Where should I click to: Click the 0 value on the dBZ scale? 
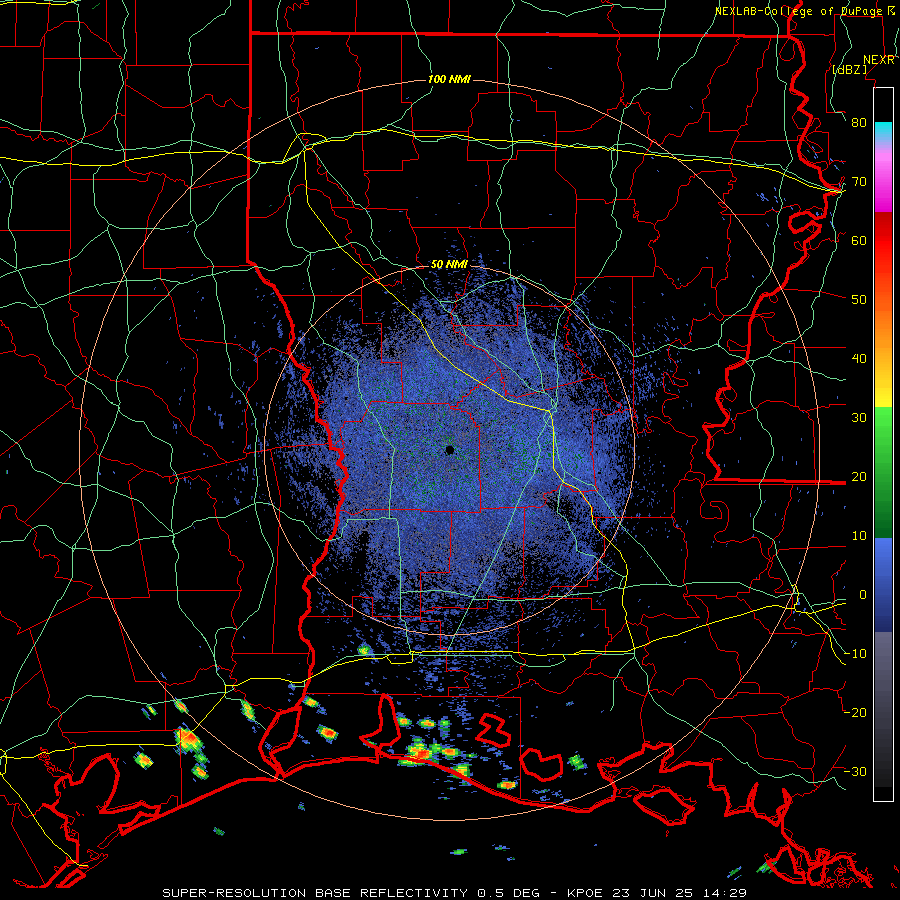tap(863, 595)
